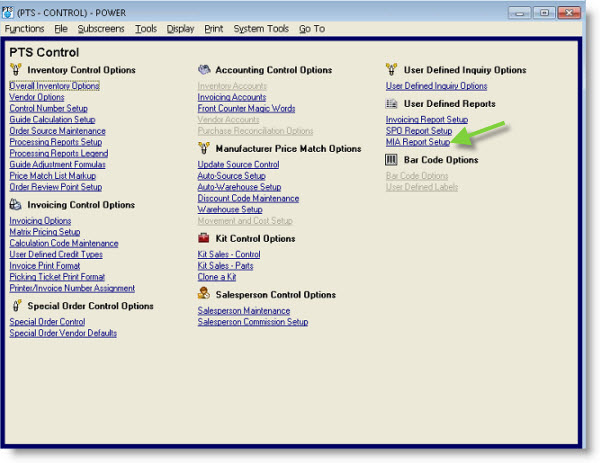Open Invoicing Accounts link
This screenshot has width=600, height=463.
point(232,97)
